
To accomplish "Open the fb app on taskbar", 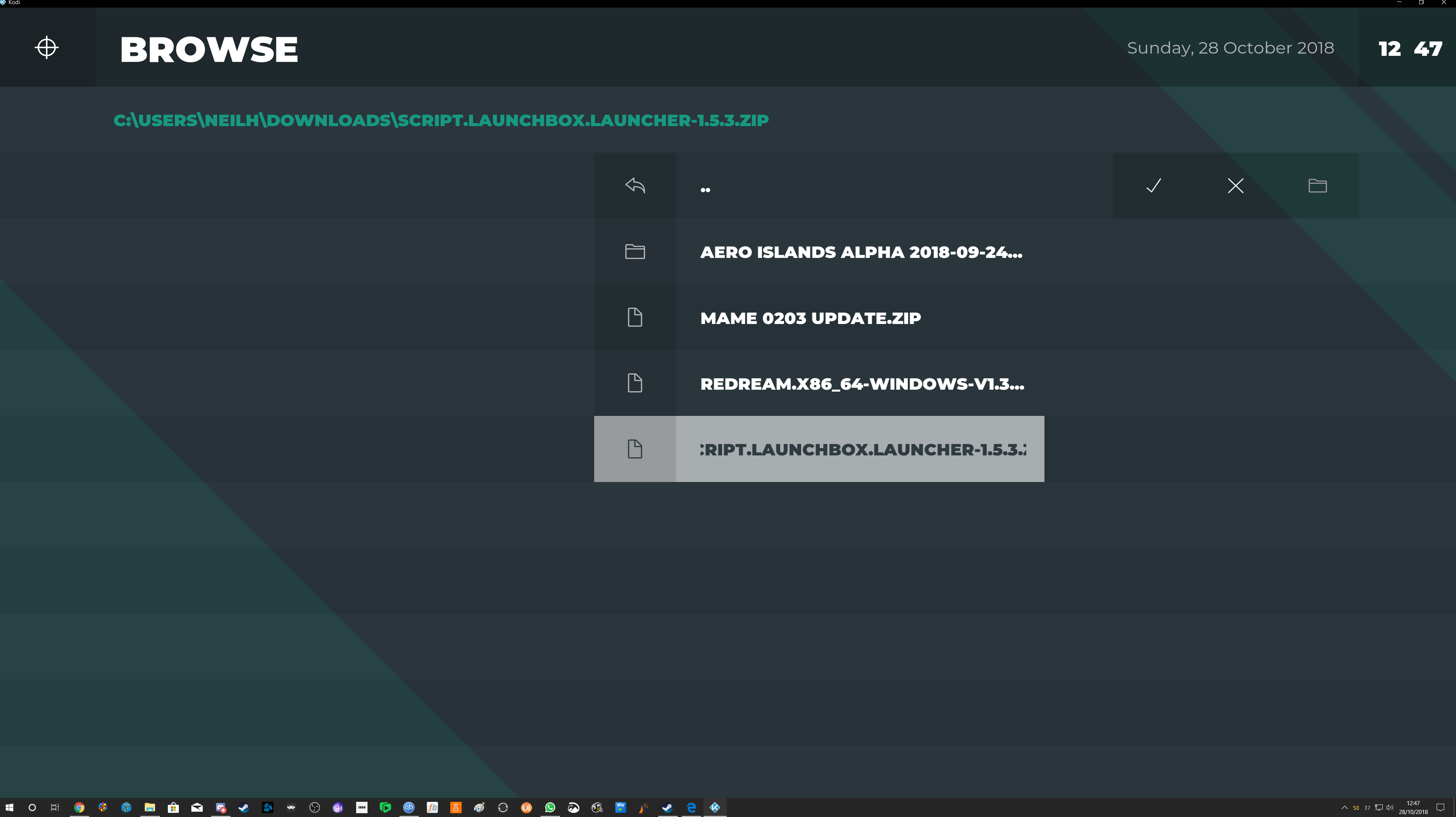I will tap(432, 808).
